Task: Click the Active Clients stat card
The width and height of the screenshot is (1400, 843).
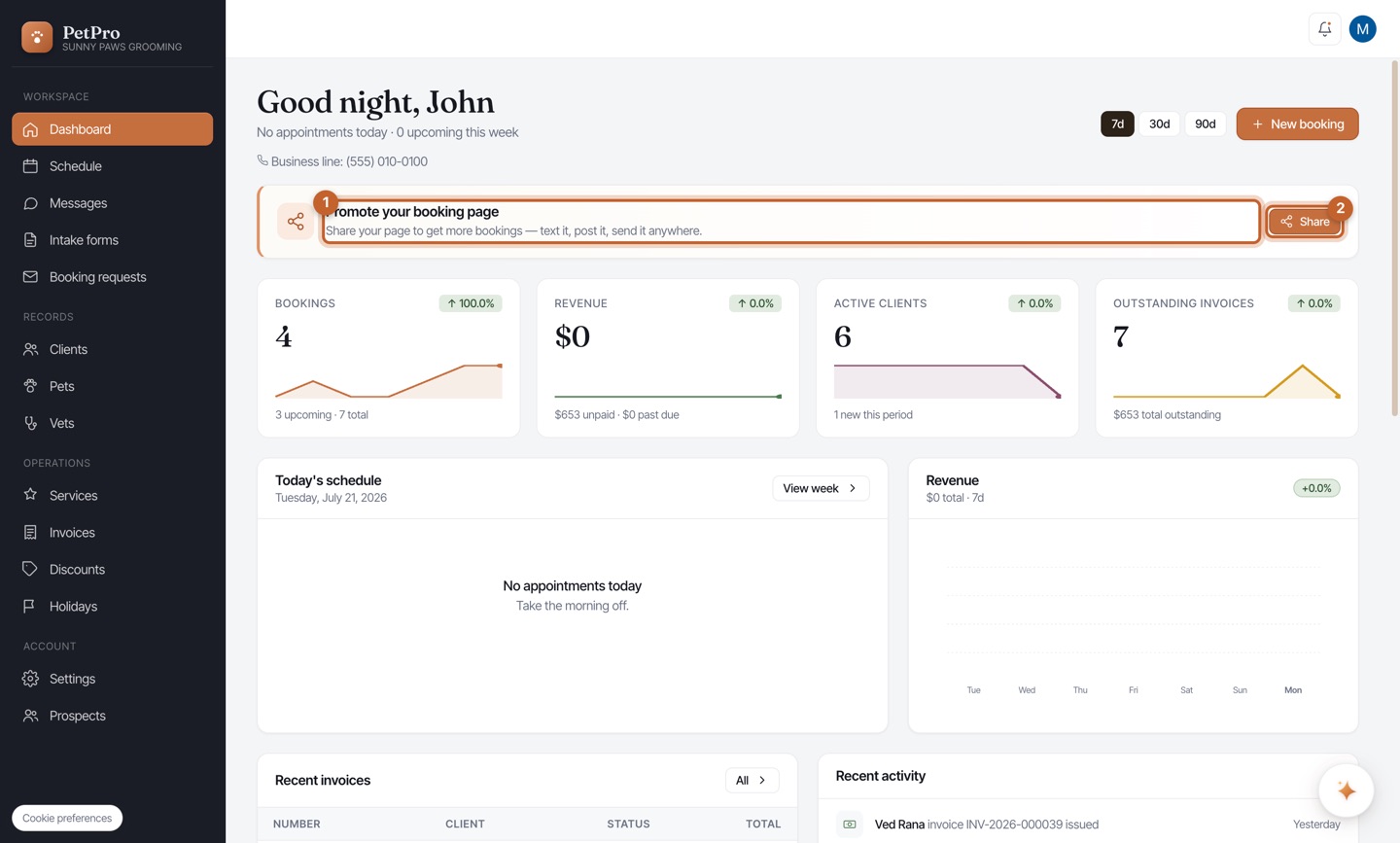Action: coord(948,358)
